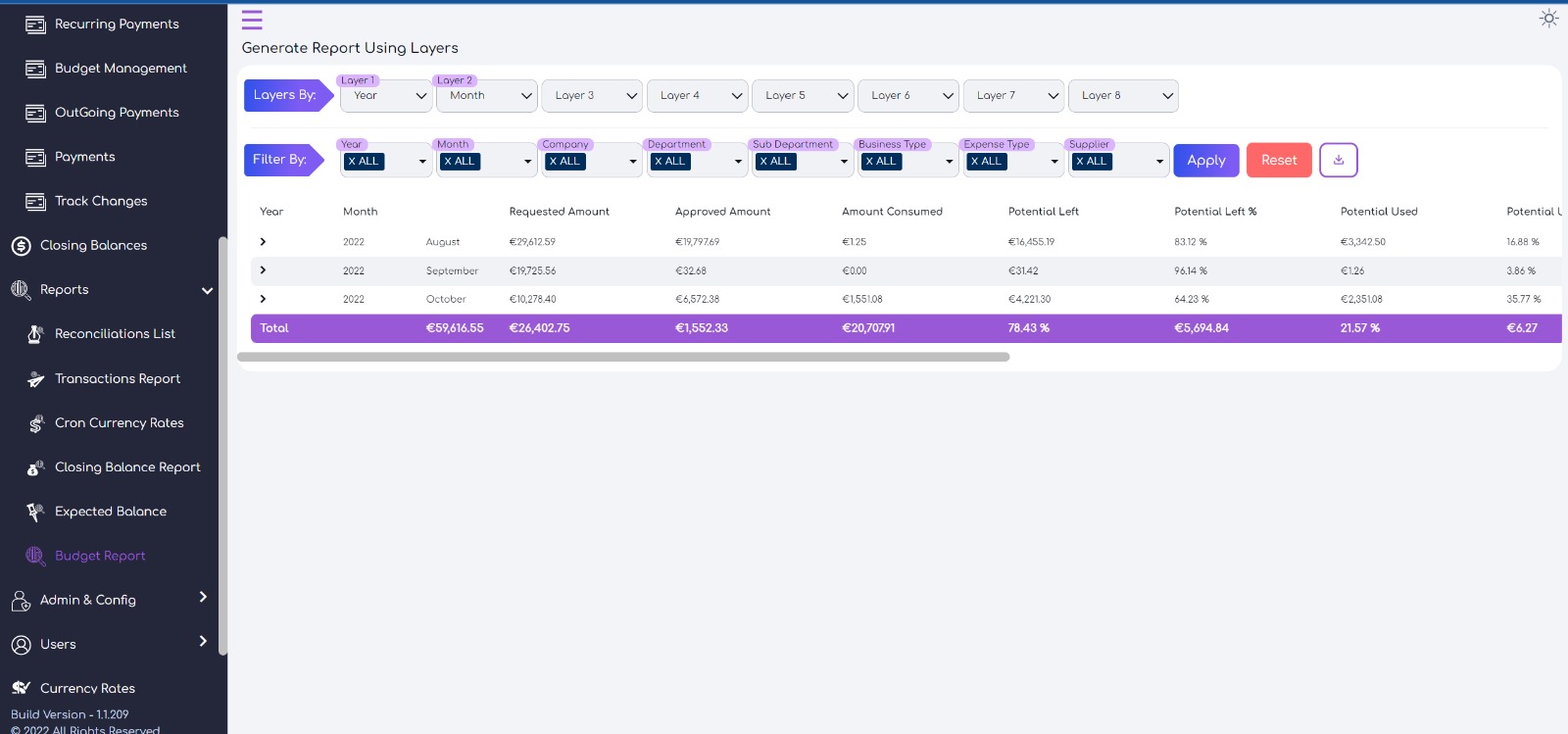Click the download report icon button
Screen dimensions: 1568x734
[x=1338, y=160]
